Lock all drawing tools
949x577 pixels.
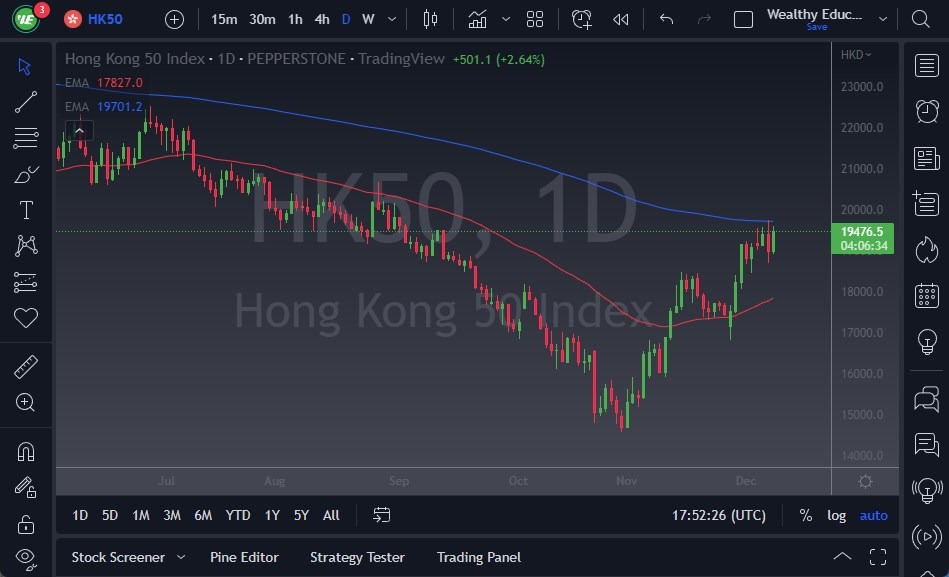tap(25, 523)
